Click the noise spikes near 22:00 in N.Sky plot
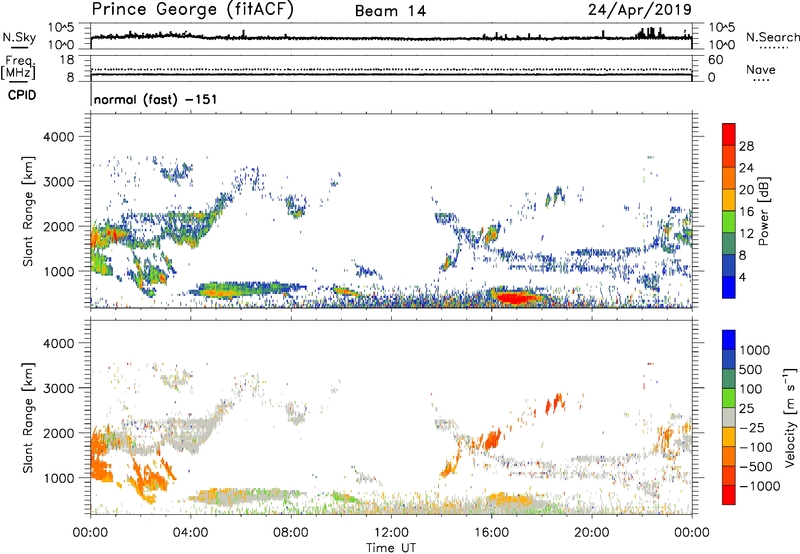 pyautogui.click(x=649, y=33)
